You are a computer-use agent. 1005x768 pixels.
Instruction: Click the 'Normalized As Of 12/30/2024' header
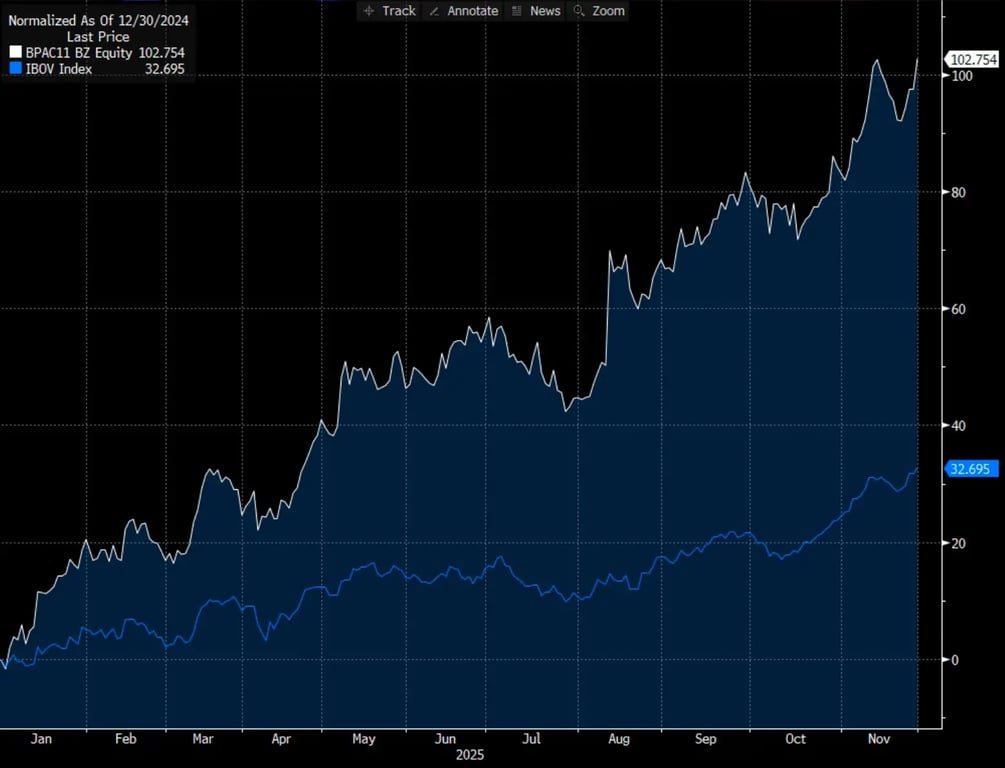(98, 20)
